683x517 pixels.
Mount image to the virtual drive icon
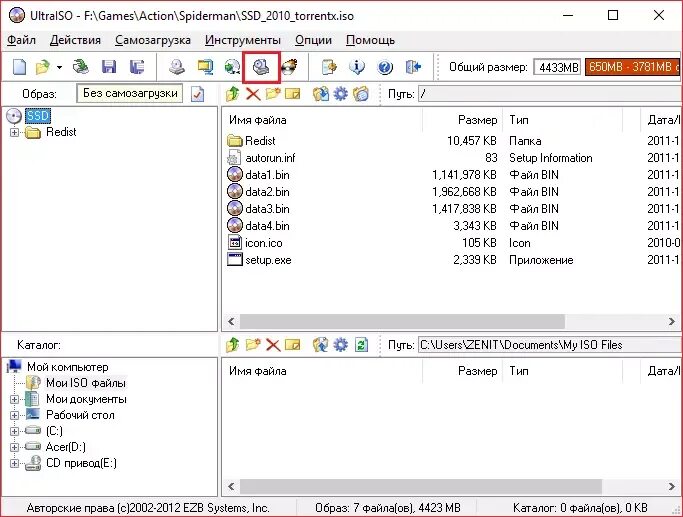coord(261,67)
